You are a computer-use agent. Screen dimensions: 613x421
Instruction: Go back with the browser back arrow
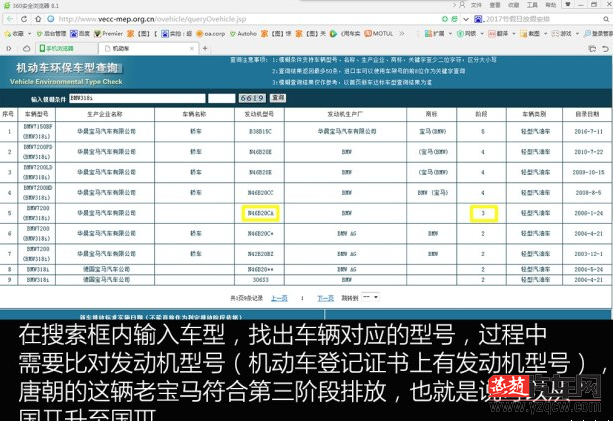[x=11, y=19]
